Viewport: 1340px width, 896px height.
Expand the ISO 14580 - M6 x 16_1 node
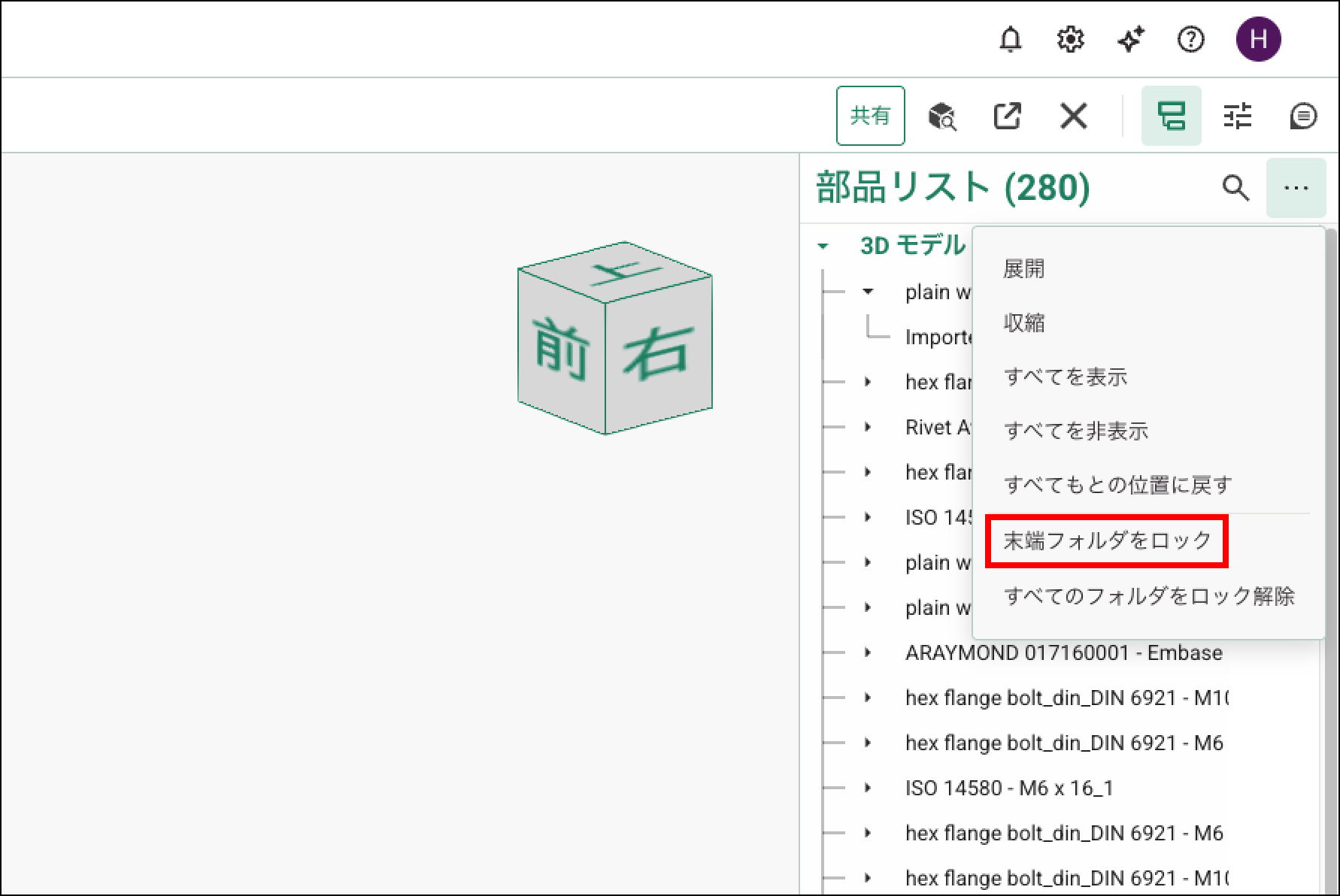click(x=868, y=788)
